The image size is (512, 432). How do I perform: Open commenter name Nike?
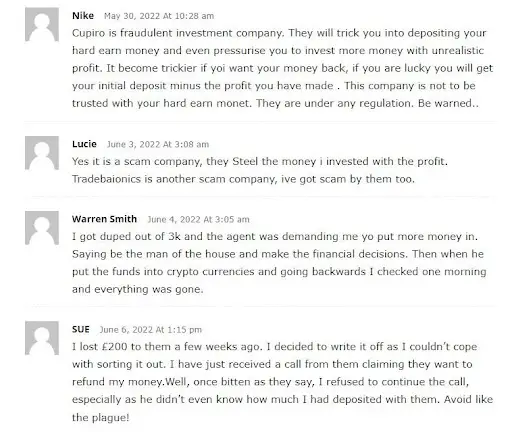[x=83, y=16]
